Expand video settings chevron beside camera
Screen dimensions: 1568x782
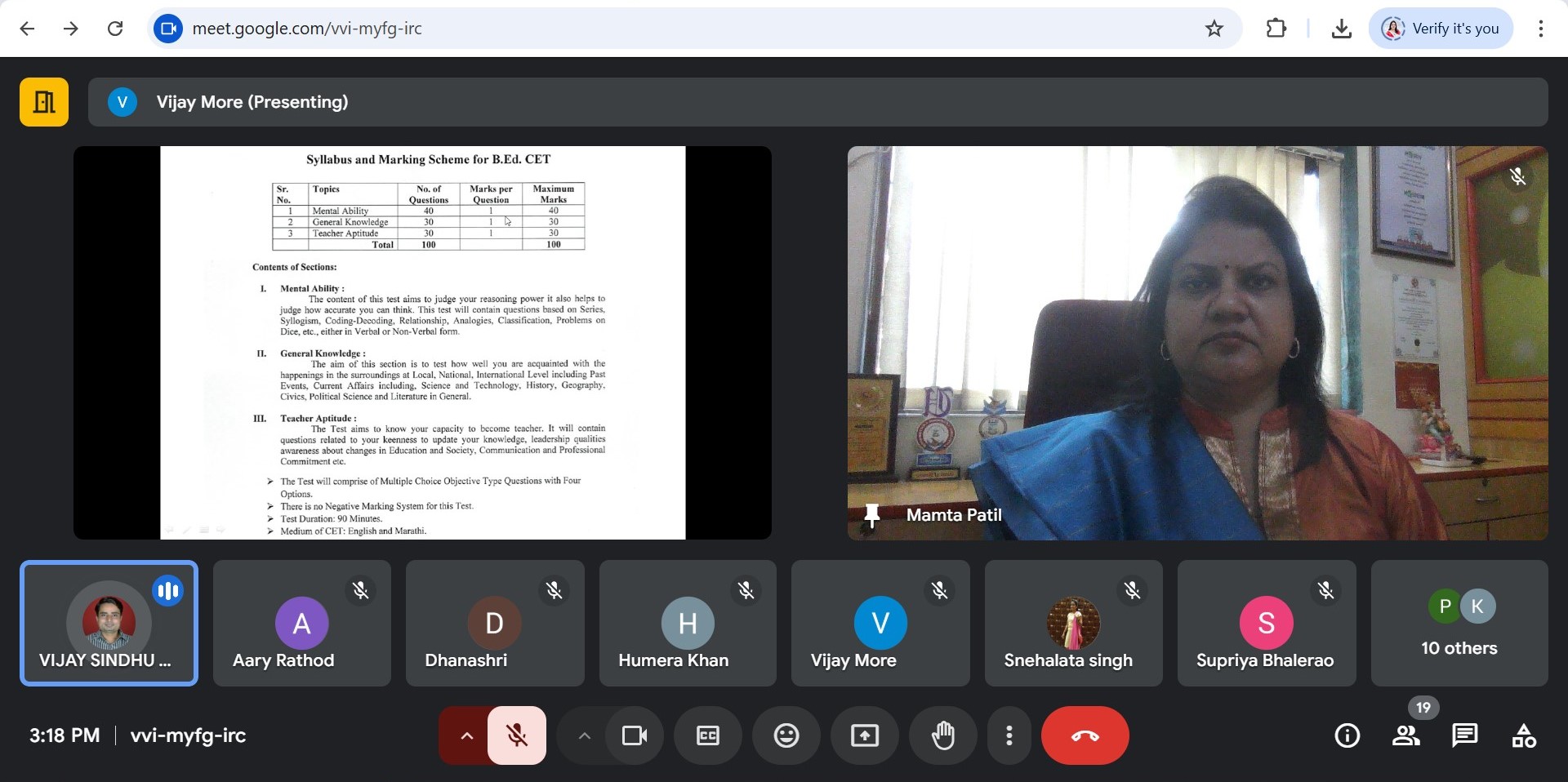click(x=584, y=735)
